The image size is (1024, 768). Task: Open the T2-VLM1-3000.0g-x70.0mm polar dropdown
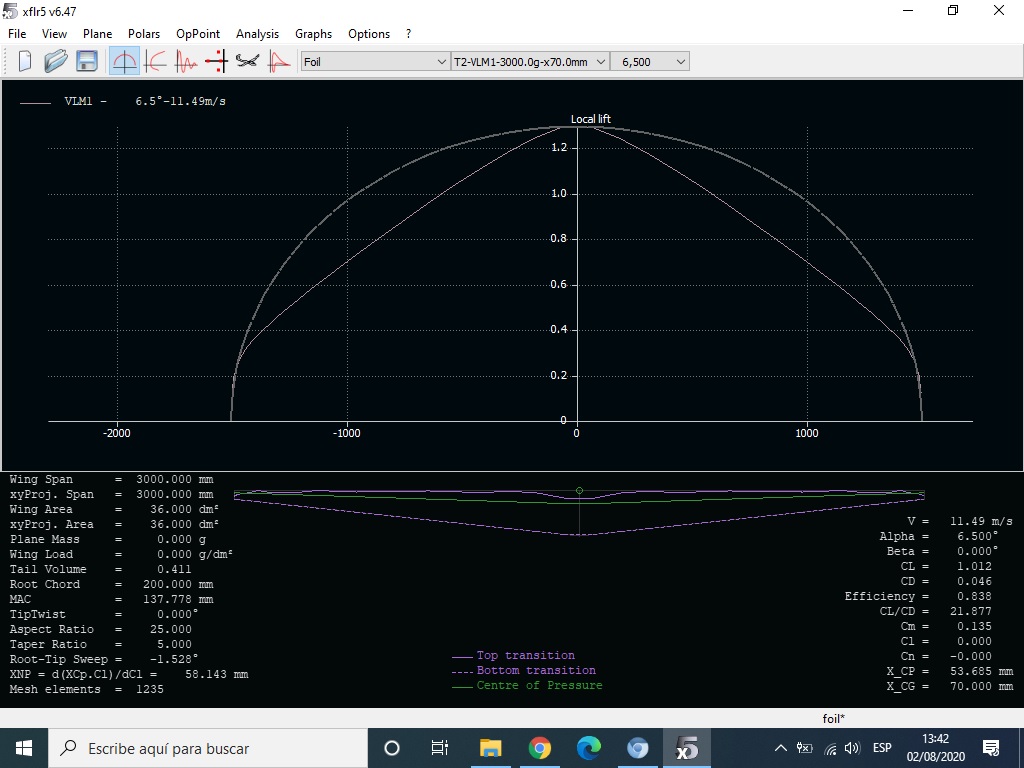pyautogui.click(x=530, y=62)
